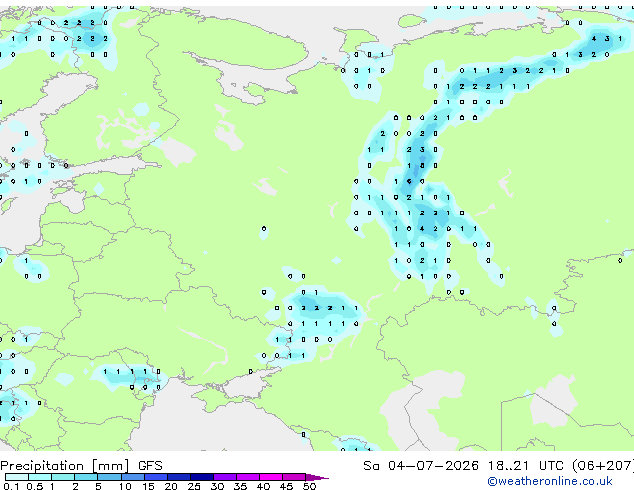The image size is (634, 490).
Task: Select the '0.5' legend scale label
Action: pos(35,486)
